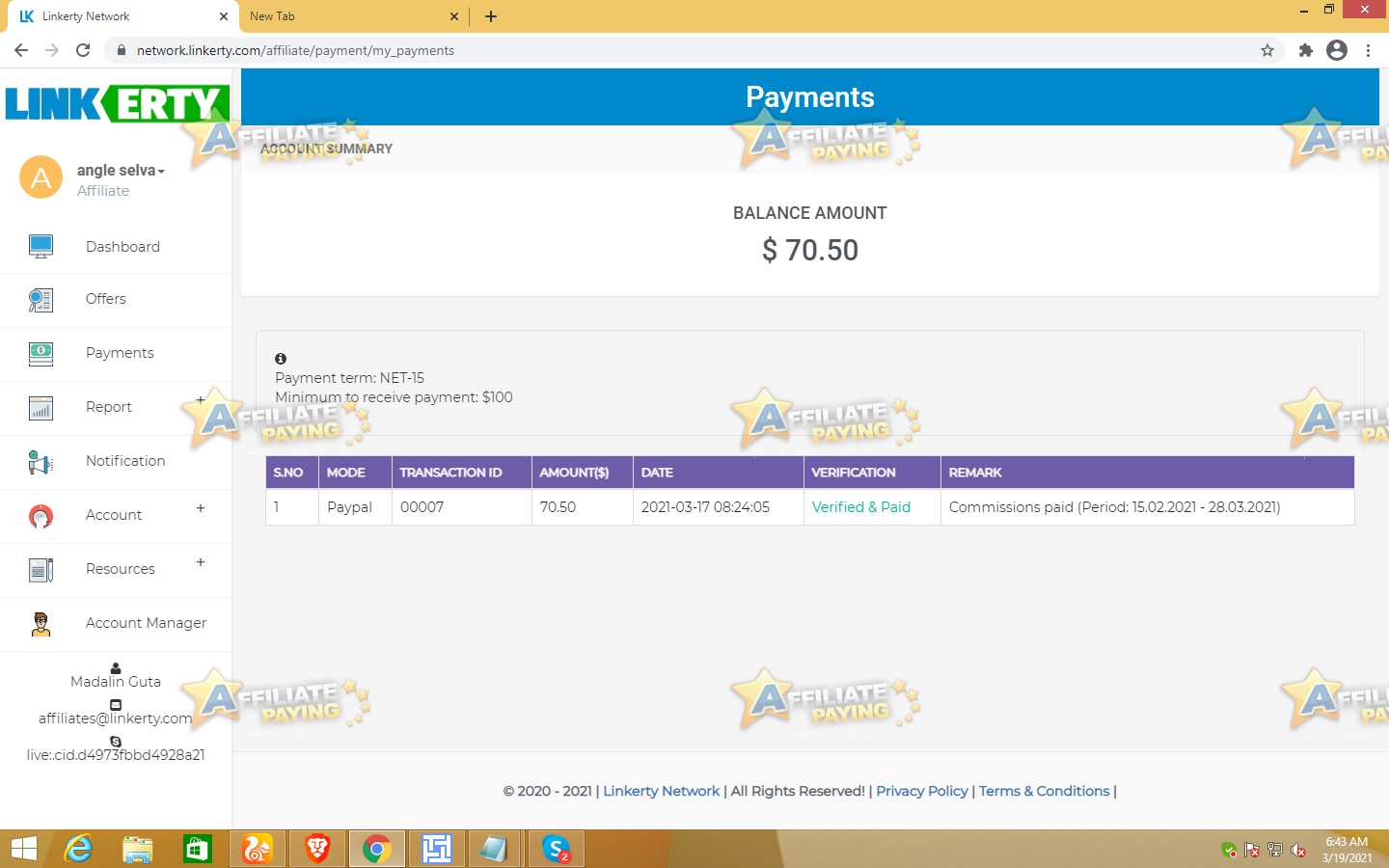Open the Dashboard monitor icon in sidebar

coord(41,246)
